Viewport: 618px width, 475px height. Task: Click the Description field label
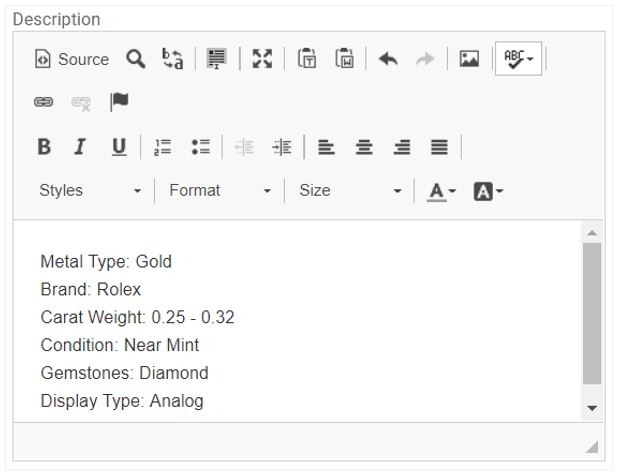tap(56, 19)
